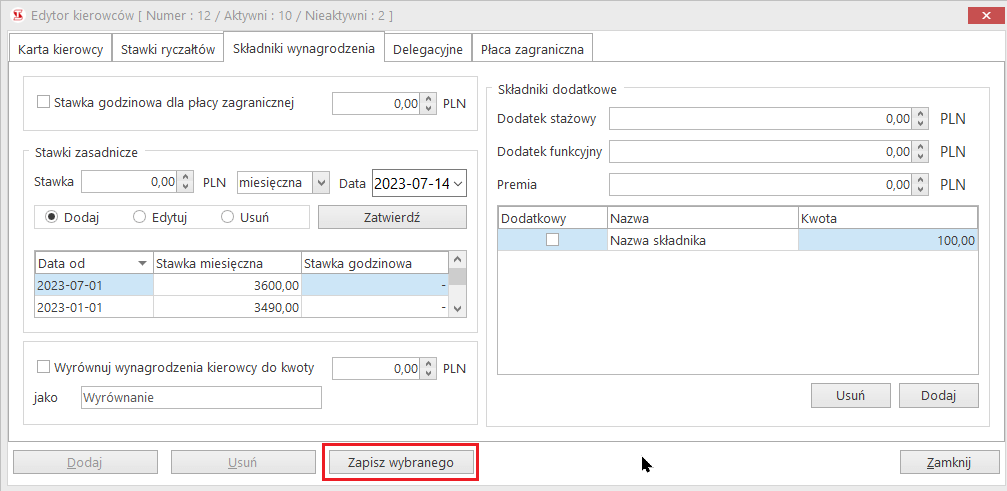Adjust the Stawka value spinner
Screen dimensions: 1007x491
point(186,182)
